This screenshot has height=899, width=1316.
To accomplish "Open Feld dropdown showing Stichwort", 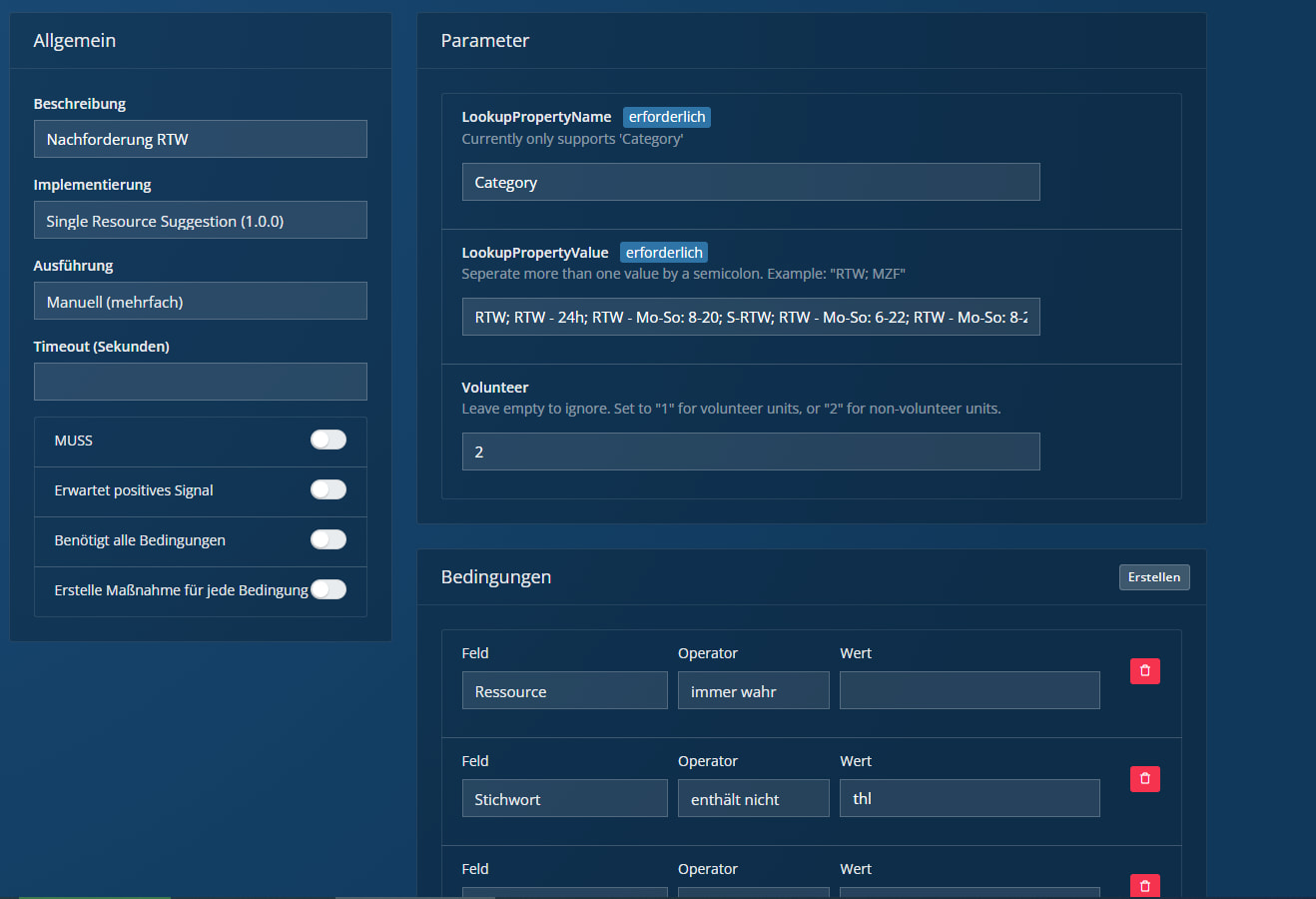I will 564,799.
